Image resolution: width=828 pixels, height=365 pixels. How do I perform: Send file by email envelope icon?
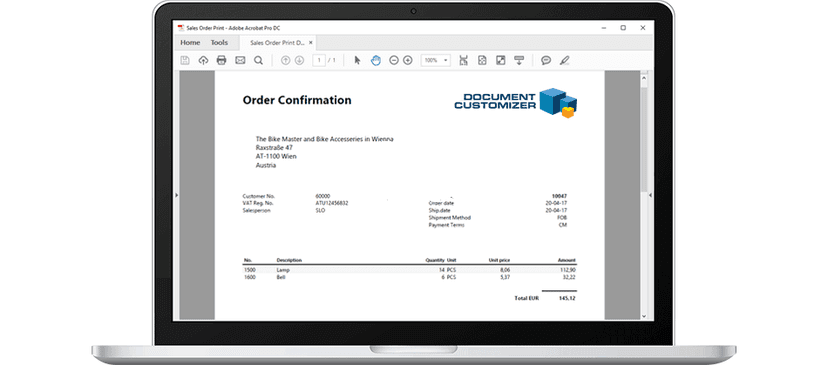(240, 60)
